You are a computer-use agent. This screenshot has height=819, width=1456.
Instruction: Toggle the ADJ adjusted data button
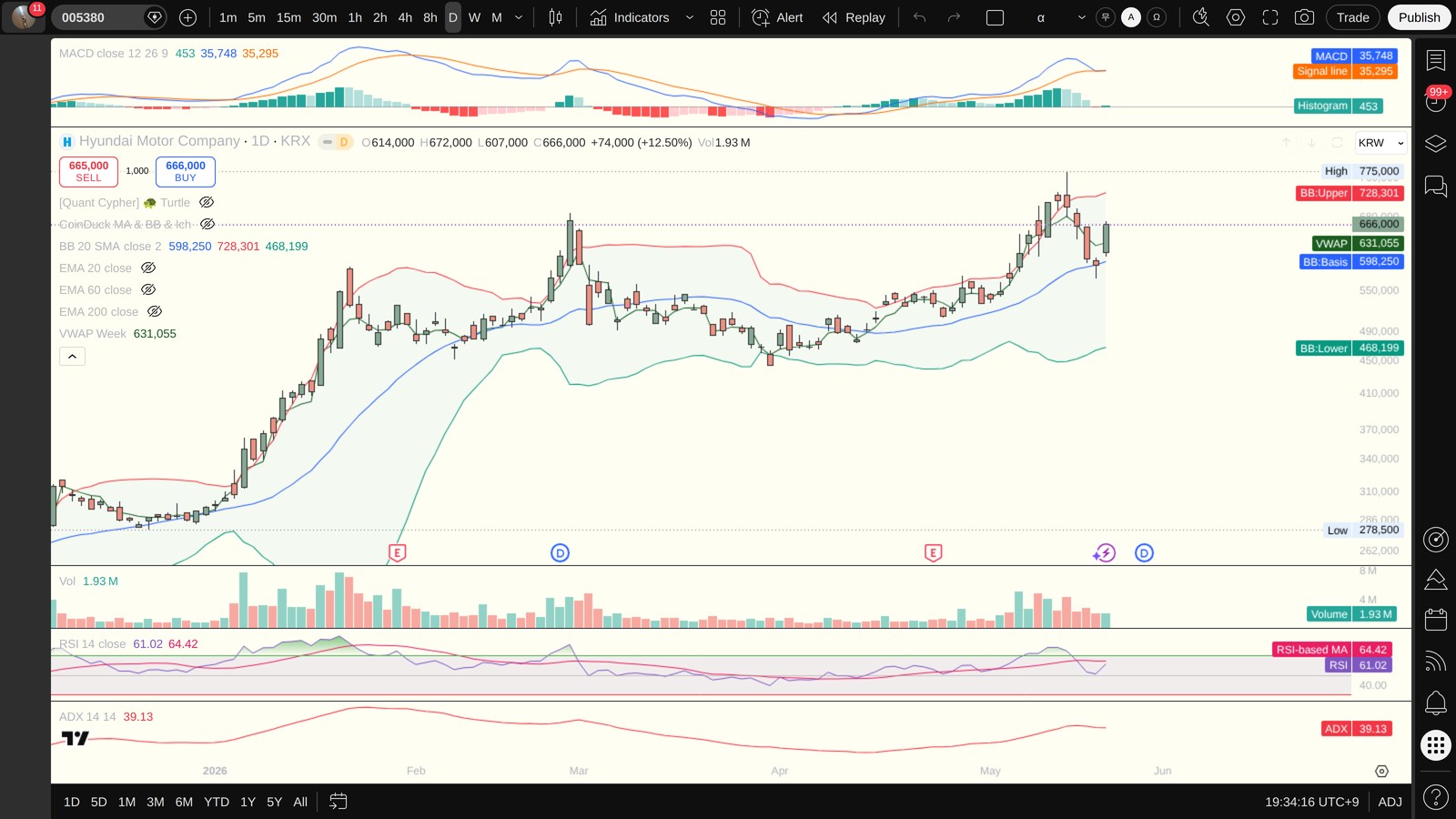tap(1390, 802)
